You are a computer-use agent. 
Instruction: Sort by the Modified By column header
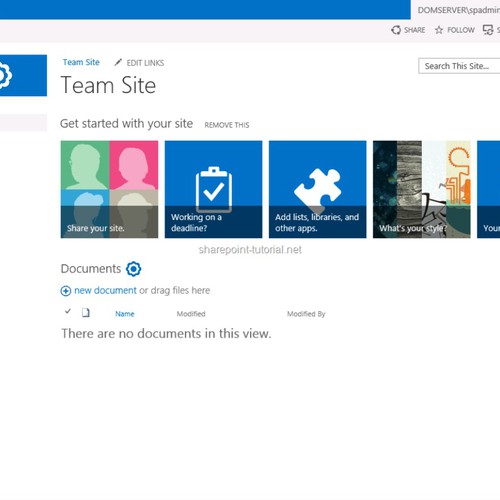[306, 314]
